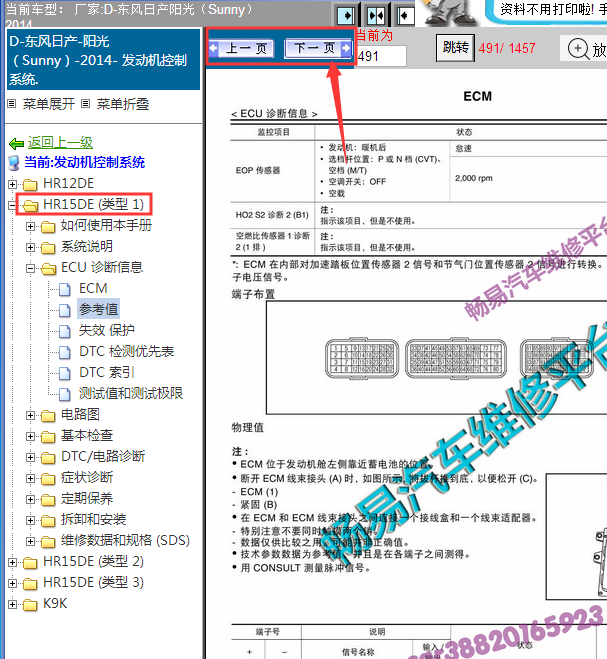Click the K9K folder icon
The image size is (607, 659).
coord(30,605)
